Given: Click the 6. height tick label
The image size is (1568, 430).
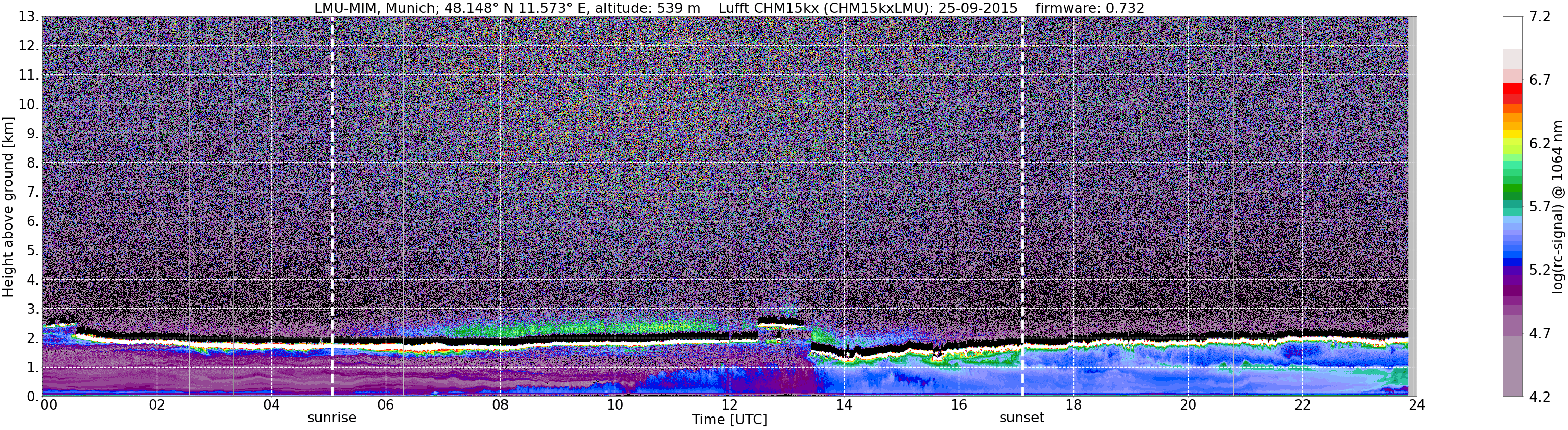Looking at the screenshot, I should [x=32, y=221].
